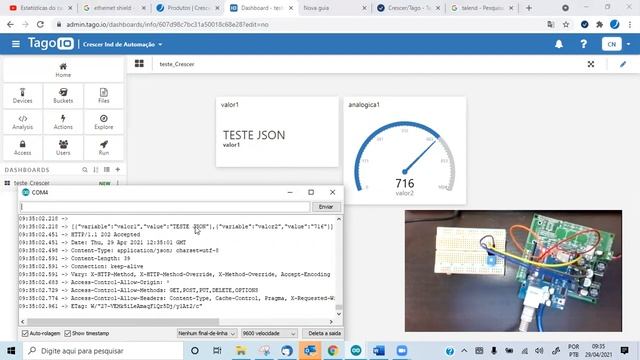The height and width of the screenshot is (360, 640).
Task: Open Chrome from taskbar
Action: (333, 351)
